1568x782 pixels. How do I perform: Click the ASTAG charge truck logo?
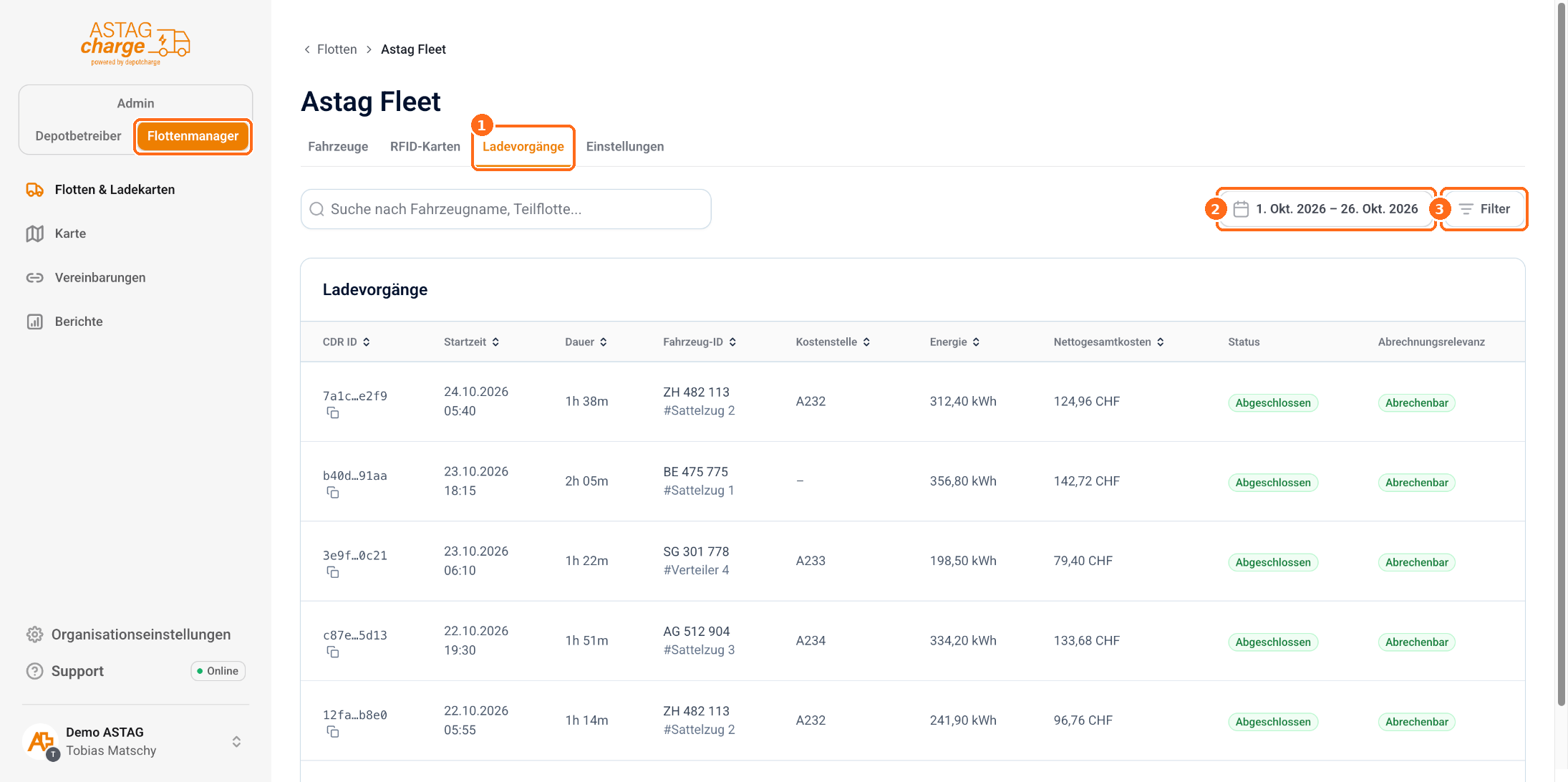click(x=135, y=43)
